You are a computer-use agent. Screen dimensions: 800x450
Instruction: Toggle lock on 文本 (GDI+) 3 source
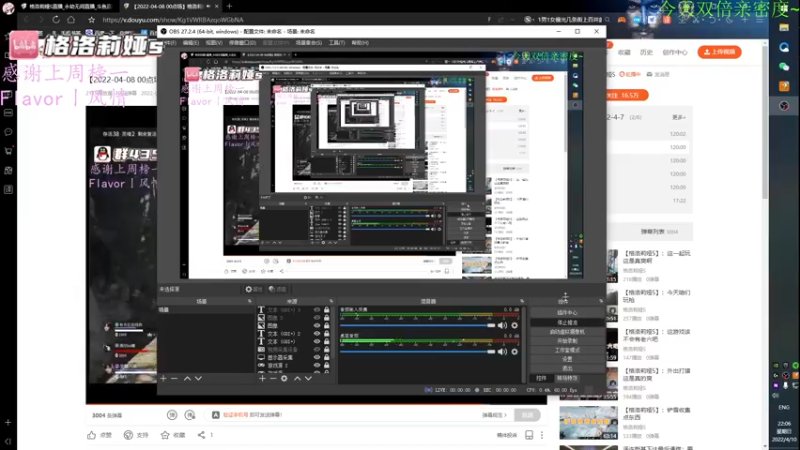click(x=327, y=310)
